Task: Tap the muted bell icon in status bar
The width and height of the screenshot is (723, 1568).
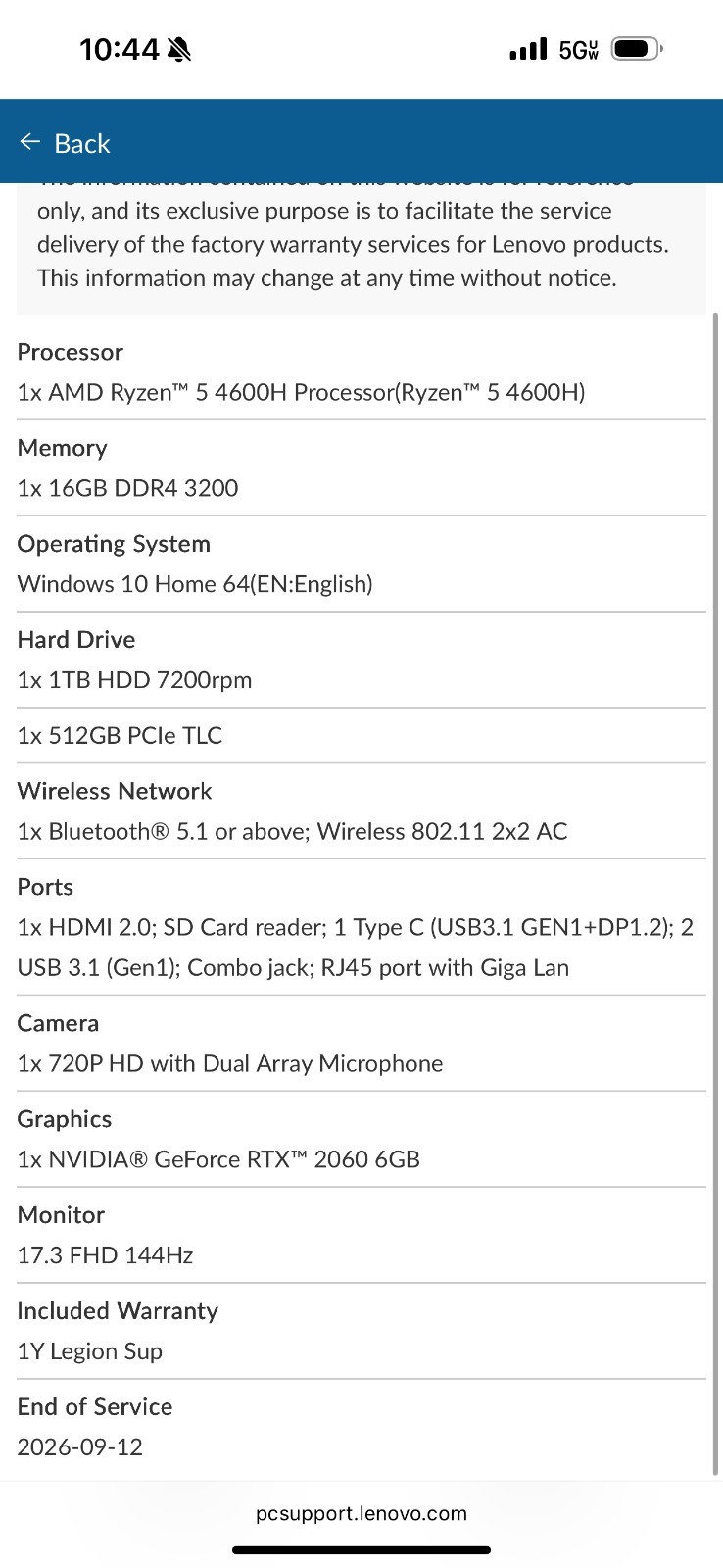Action: tap(179, 49)
